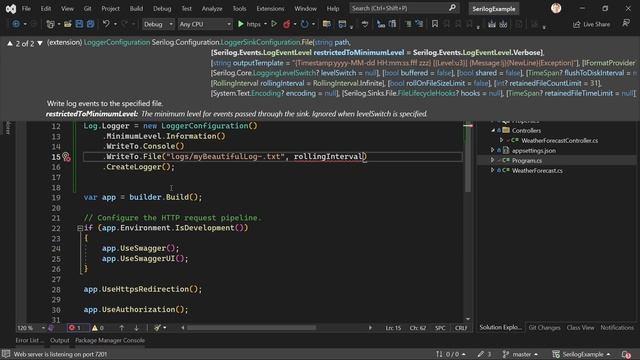
Task: Click the Search box in title bar
Action: (404, 8)
